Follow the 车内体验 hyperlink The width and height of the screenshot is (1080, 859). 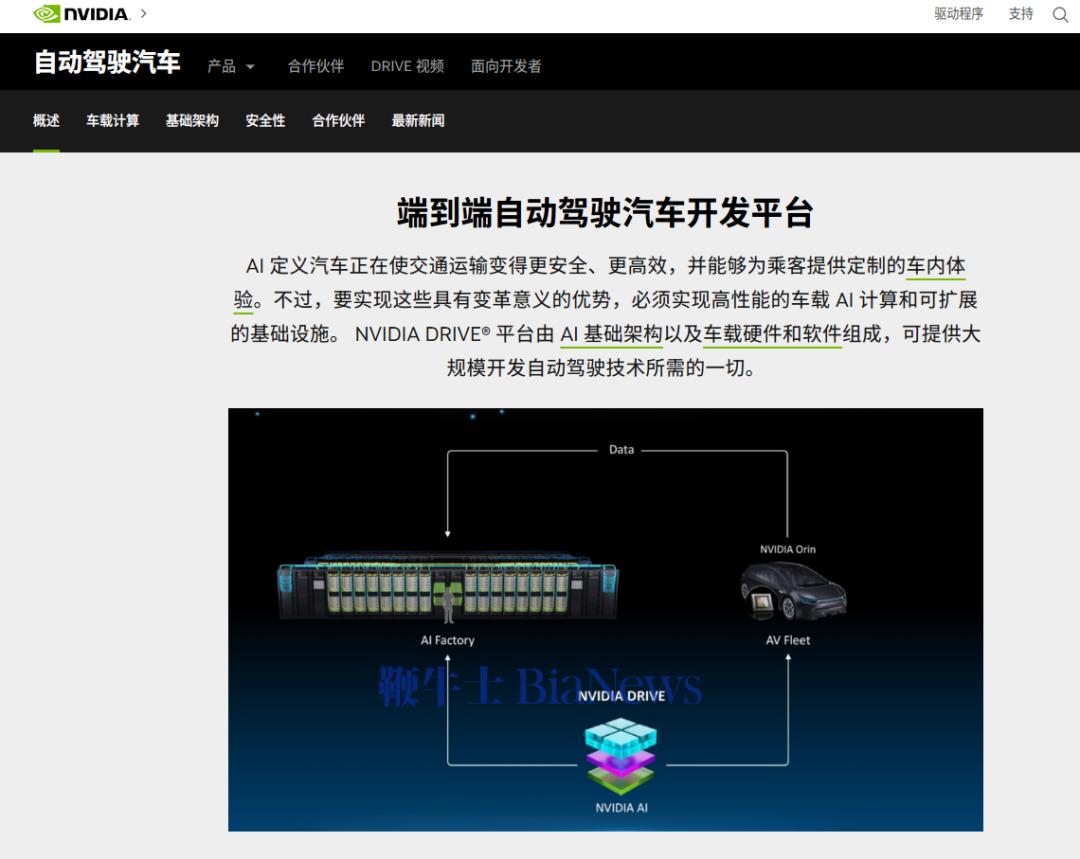pyautogui.click(x=935, y=266)
